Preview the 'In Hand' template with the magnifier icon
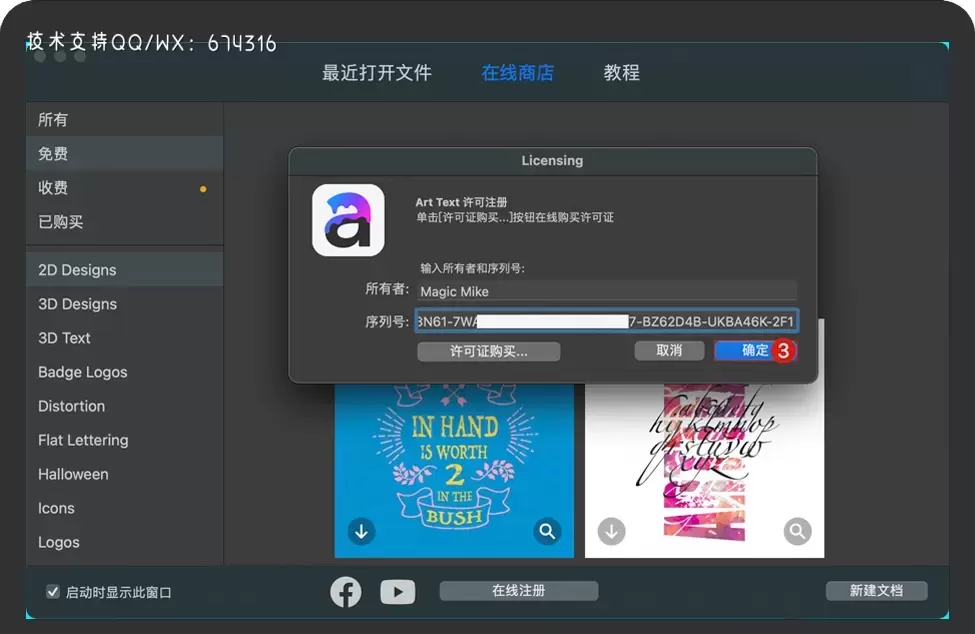This screenshot has height=634, width=975. point(547,531)
